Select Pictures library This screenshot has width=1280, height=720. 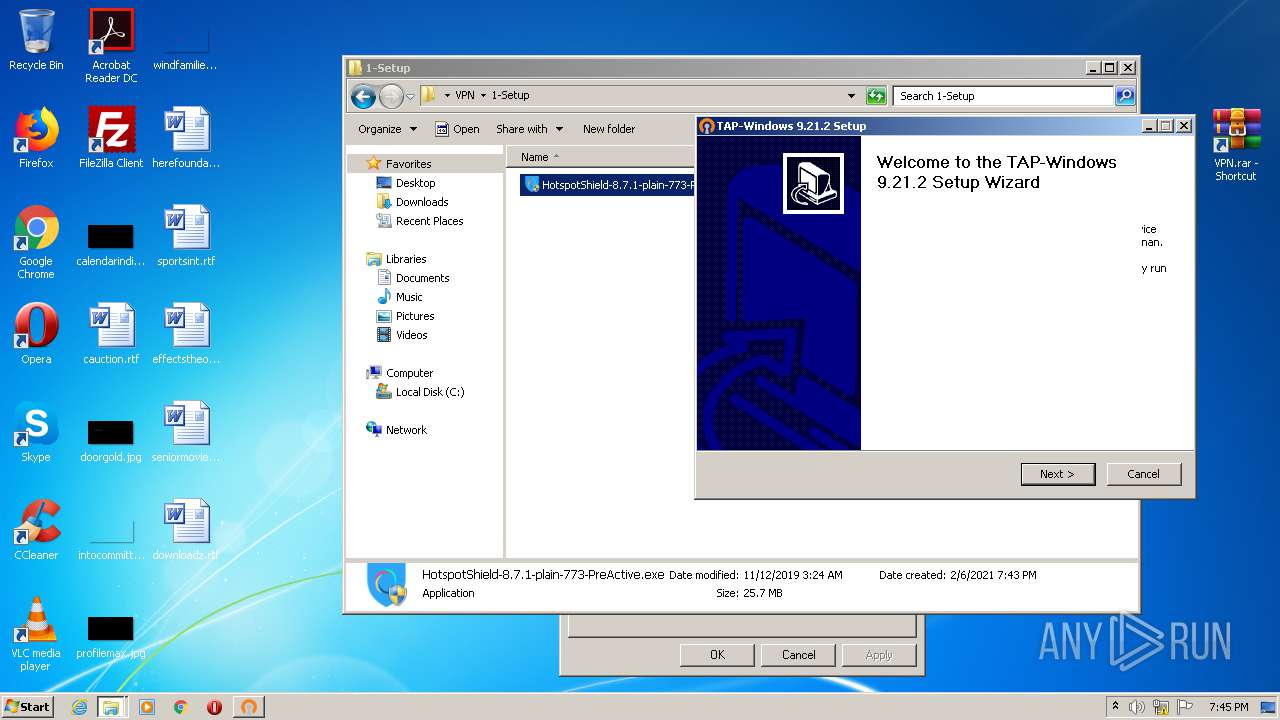point(414,316)
